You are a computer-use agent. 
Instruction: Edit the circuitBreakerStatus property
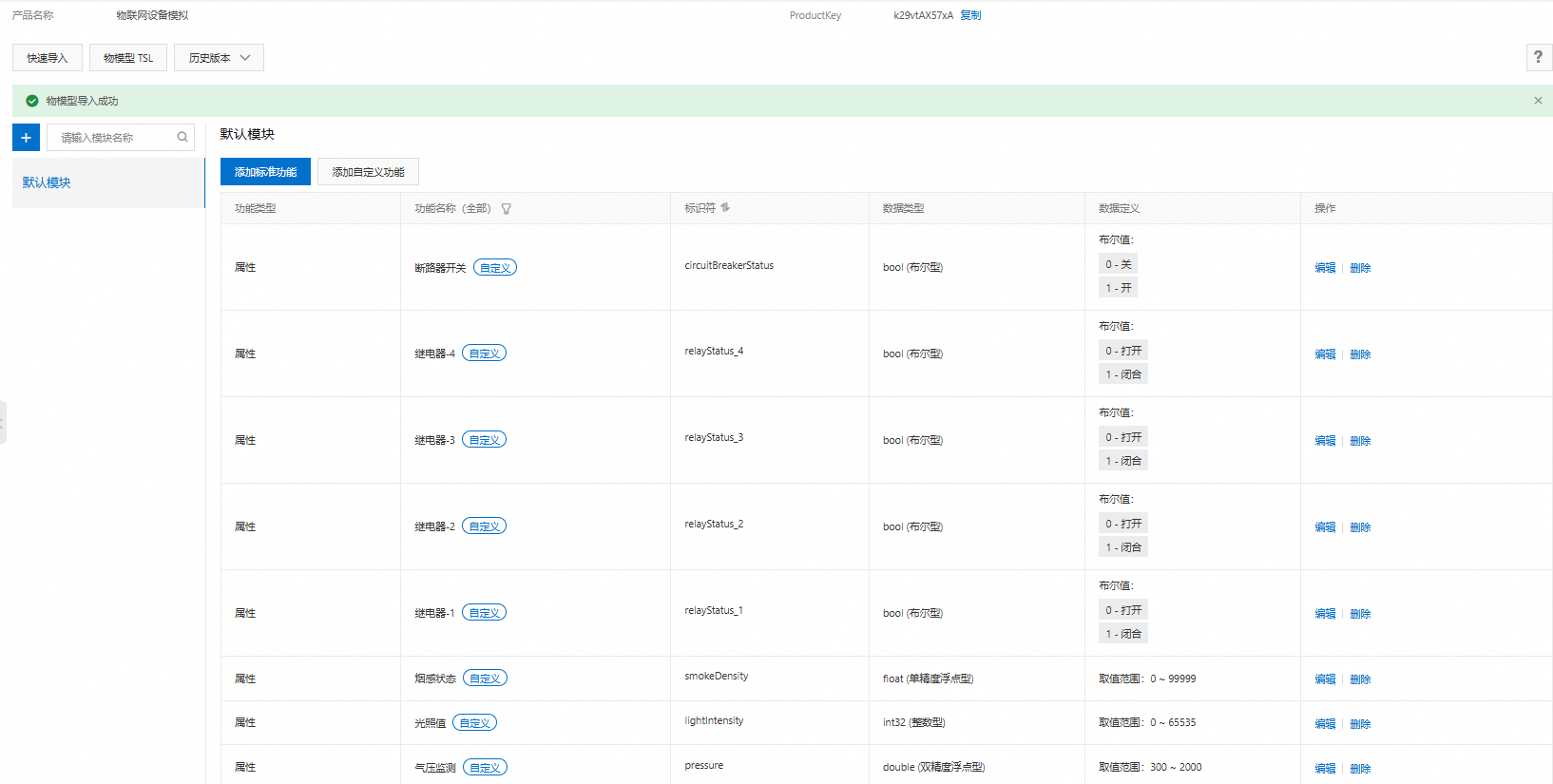point(1325,268)
